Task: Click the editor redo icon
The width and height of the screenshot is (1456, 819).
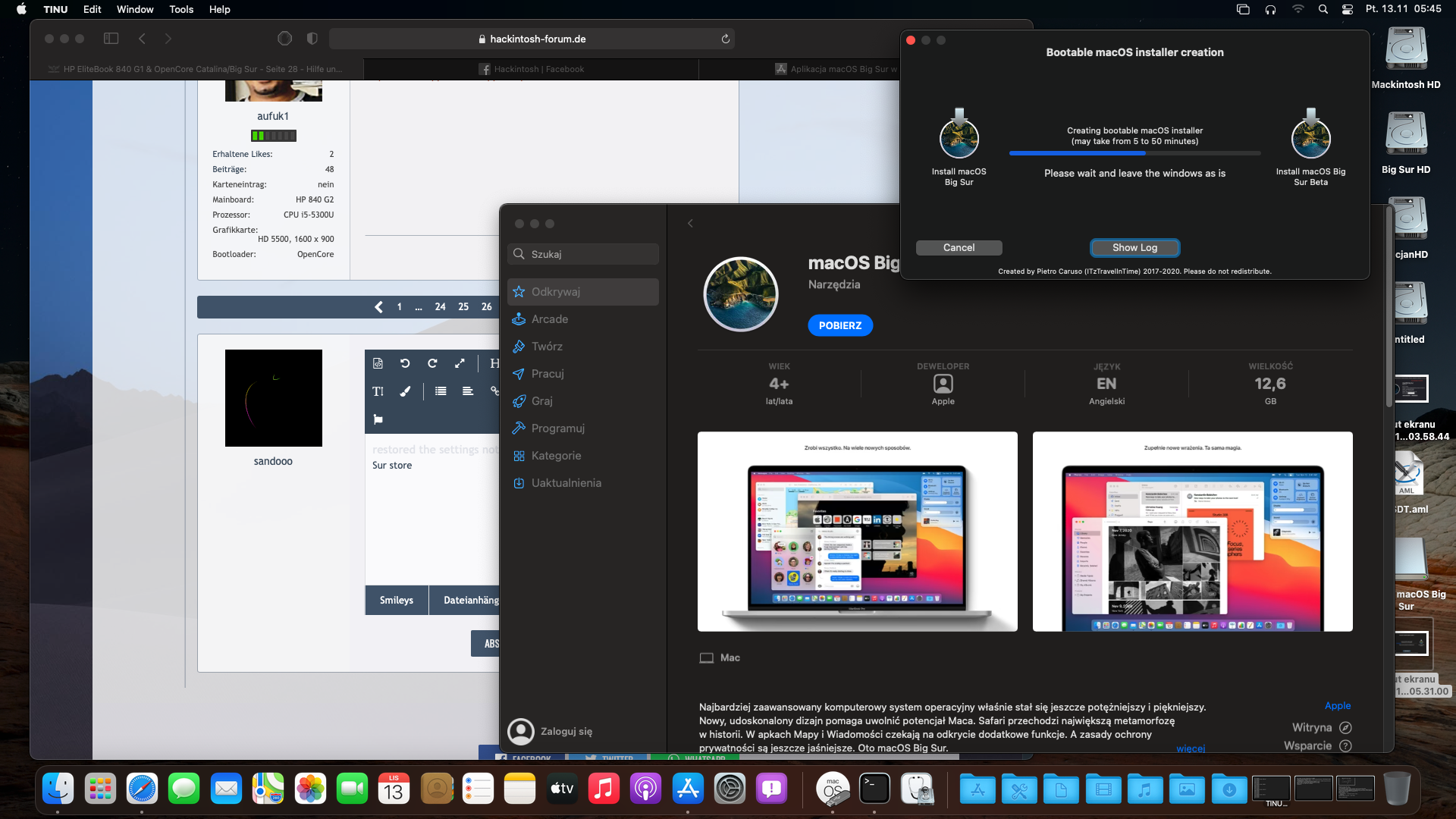Action: [432, 363]
